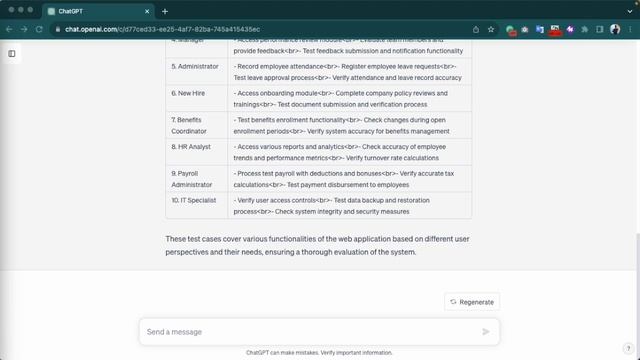
Task: Click the 'Verify user access controls' cell
Action: coord(349,206)
